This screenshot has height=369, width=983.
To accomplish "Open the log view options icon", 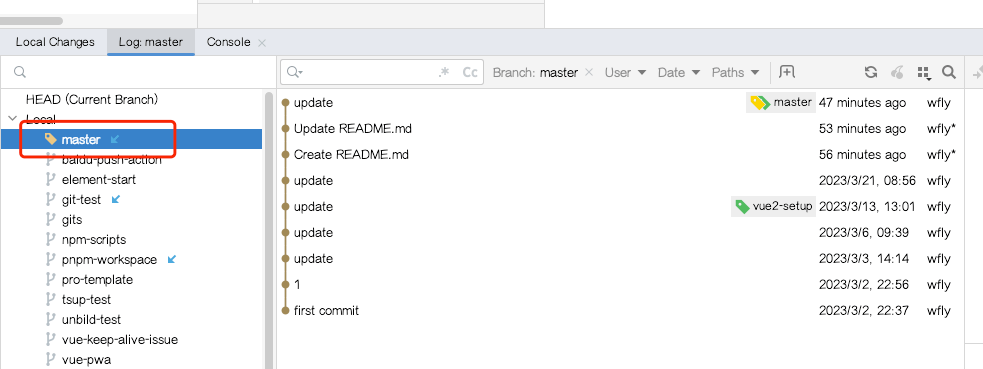I will pyautogui.click(x=923, y=73).
